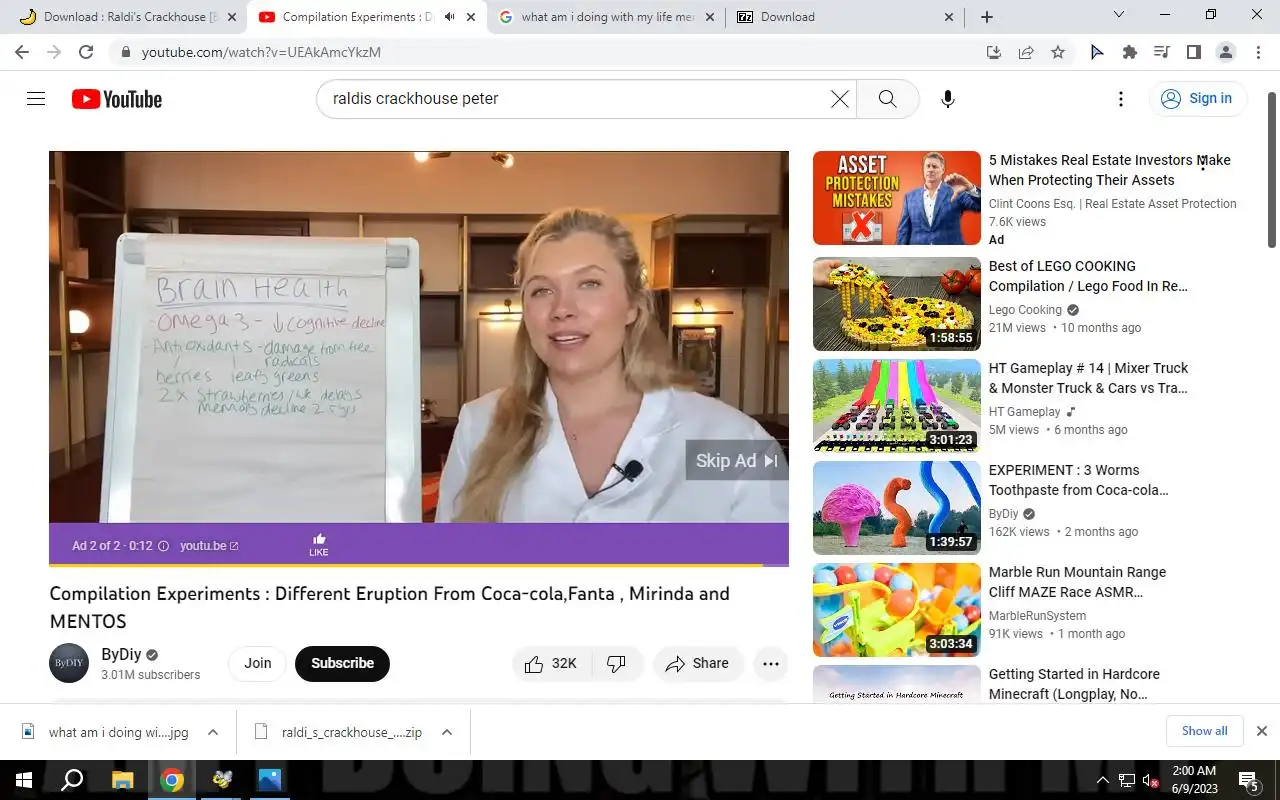Clear the search box text

(x=840, y=98)
